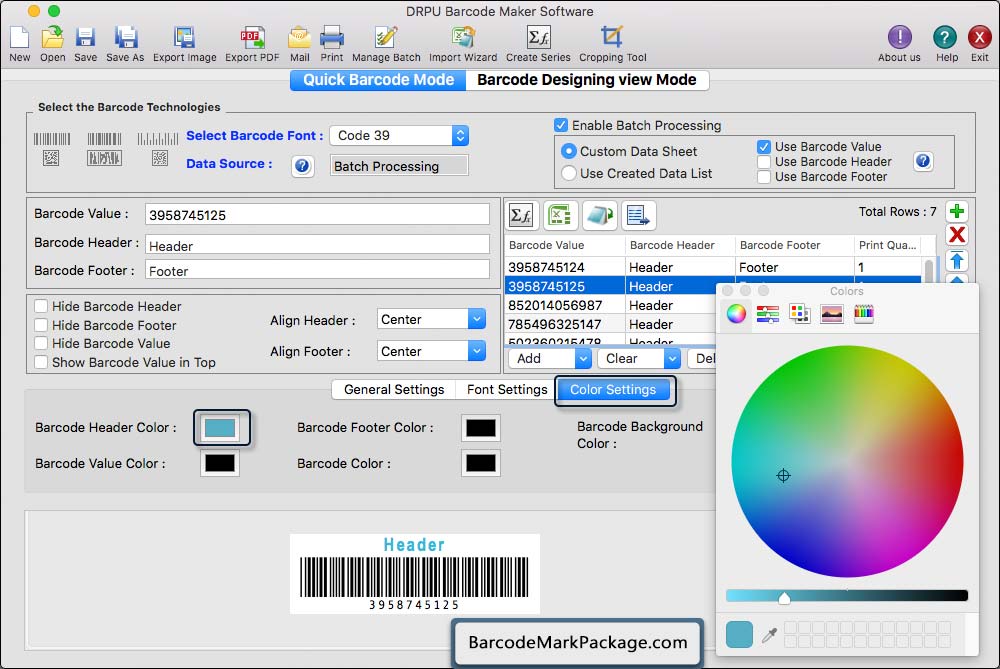
Task: Open the Import Wizard tool
Action: click(463, 39)
